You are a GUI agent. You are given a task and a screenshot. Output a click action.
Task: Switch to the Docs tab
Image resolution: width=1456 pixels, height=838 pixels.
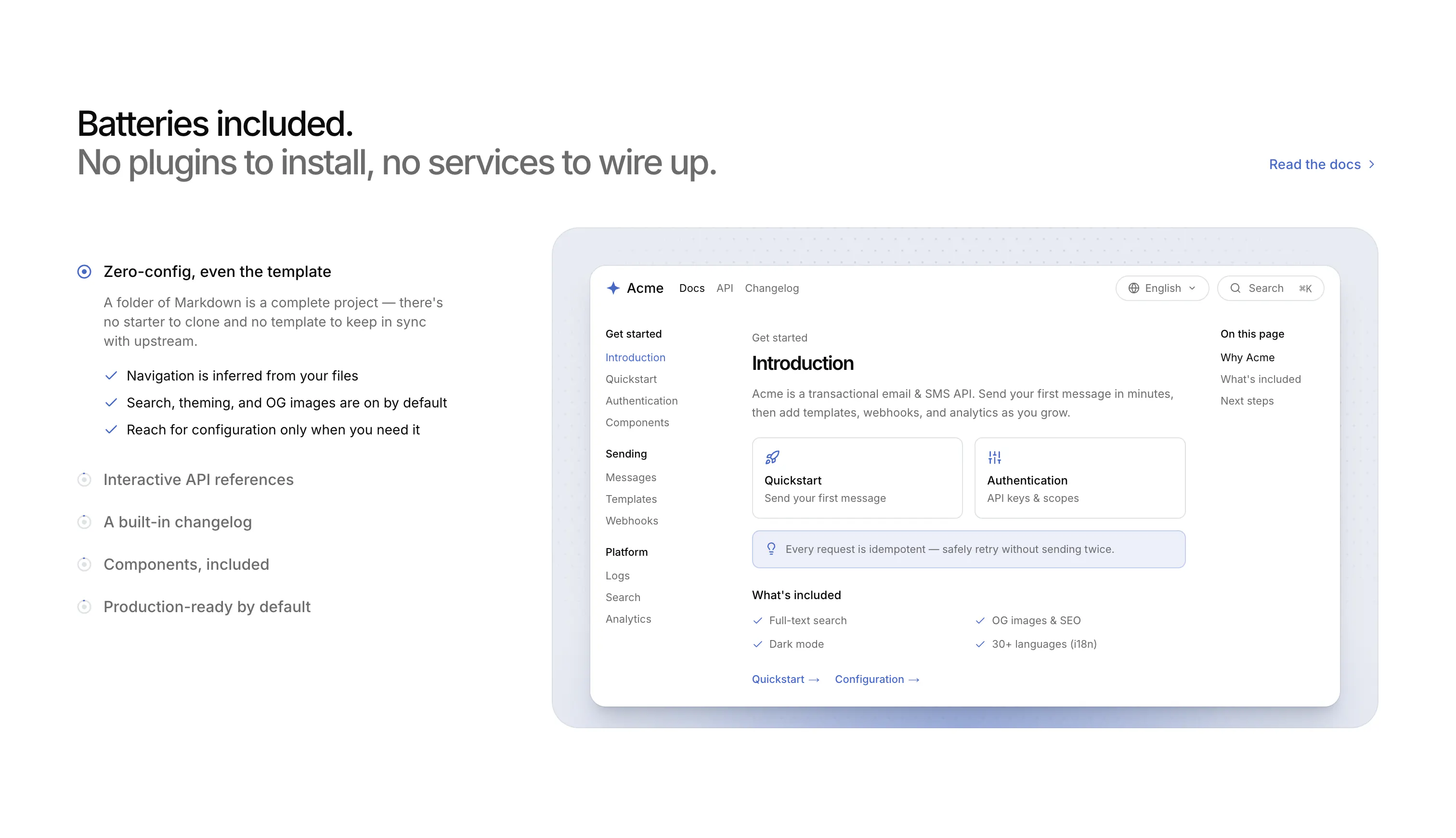(x=691, y=288)
